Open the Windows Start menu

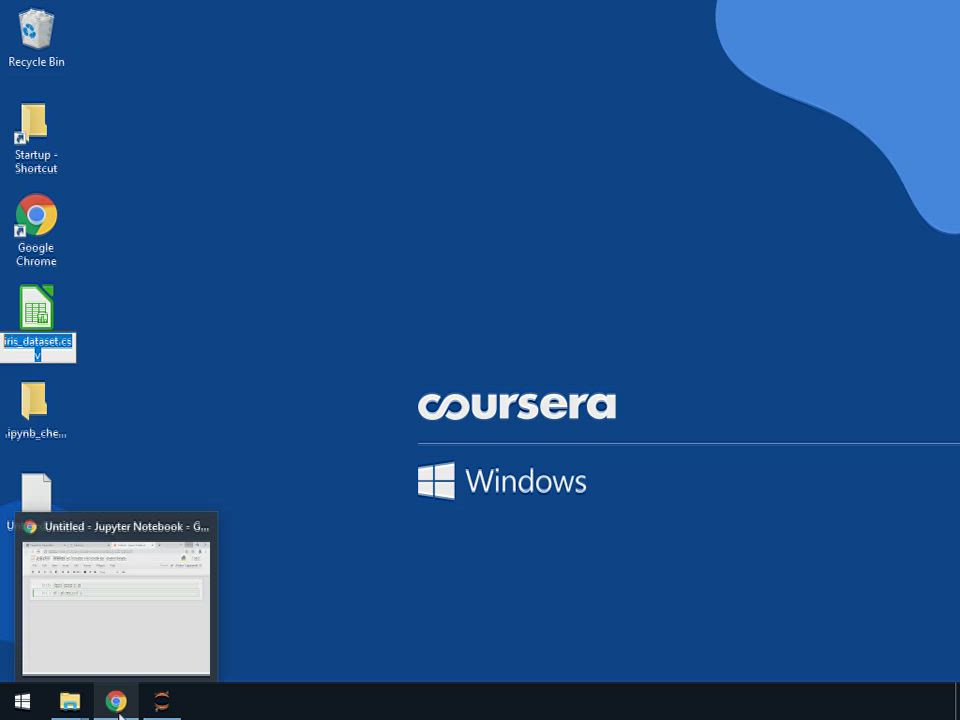[23, 701]
